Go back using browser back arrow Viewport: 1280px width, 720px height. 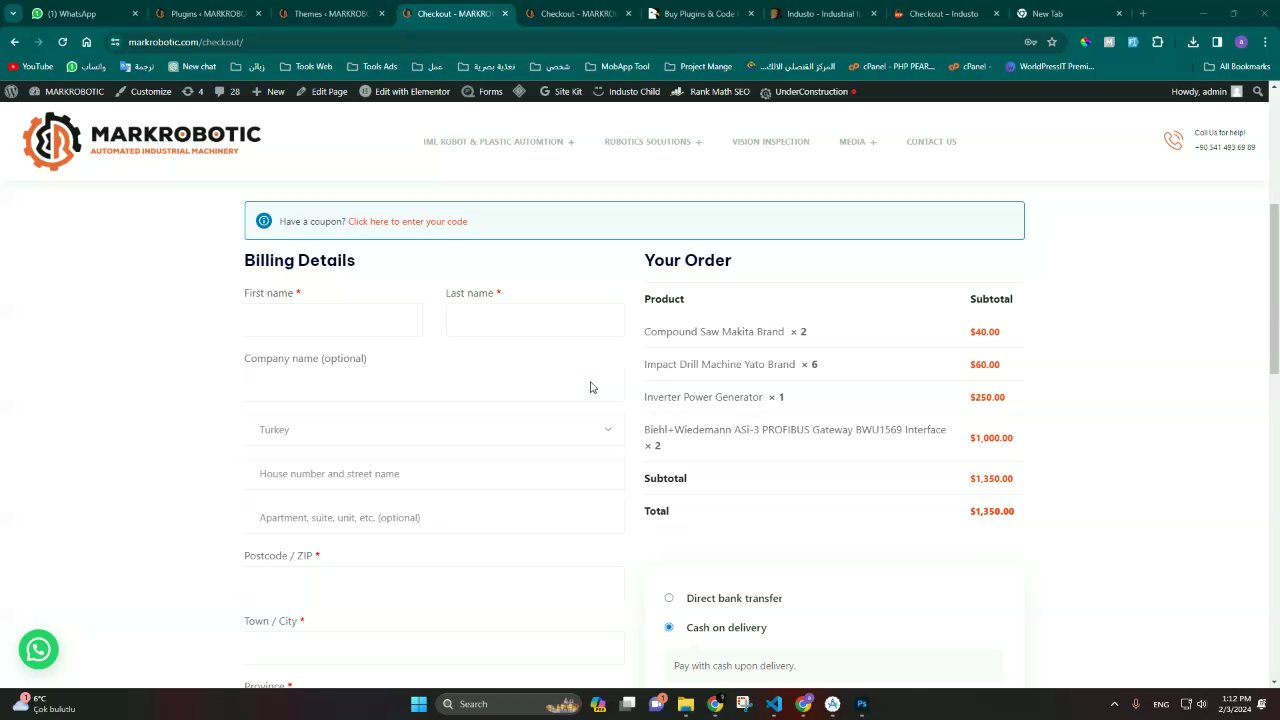[14, 42]
